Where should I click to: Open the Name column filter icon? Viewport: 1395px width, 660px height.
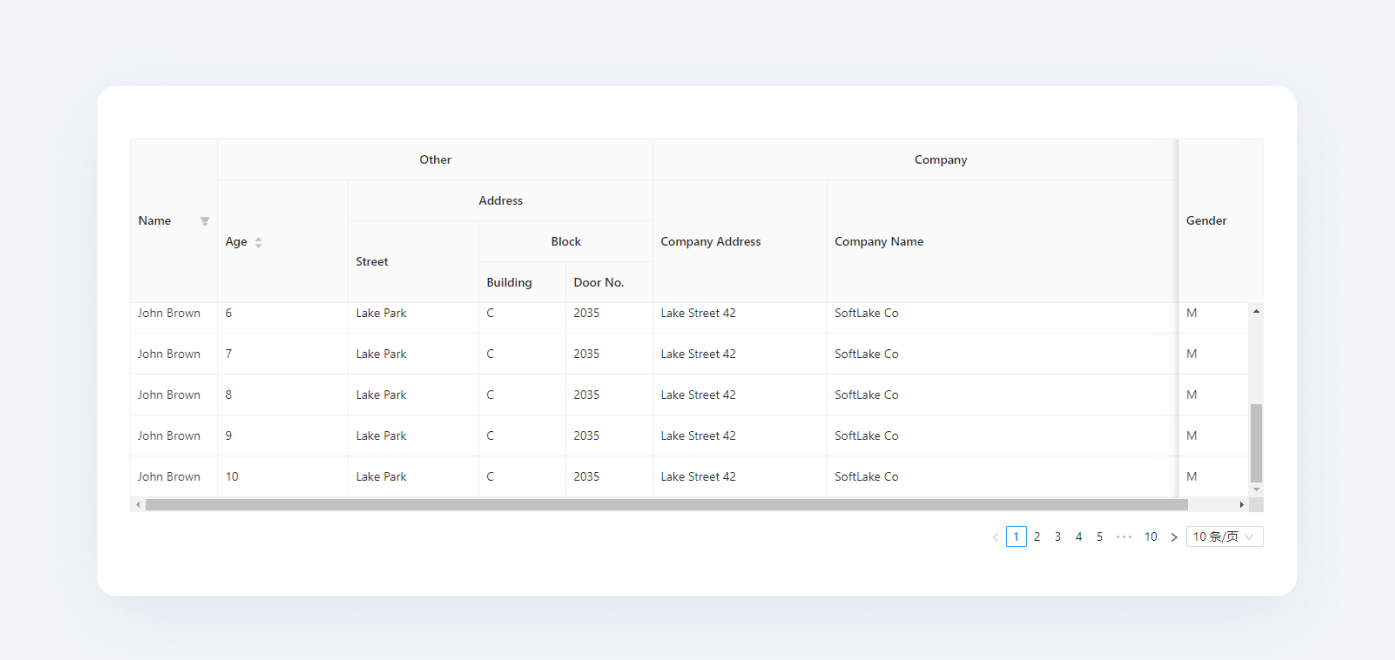point(205,221)
